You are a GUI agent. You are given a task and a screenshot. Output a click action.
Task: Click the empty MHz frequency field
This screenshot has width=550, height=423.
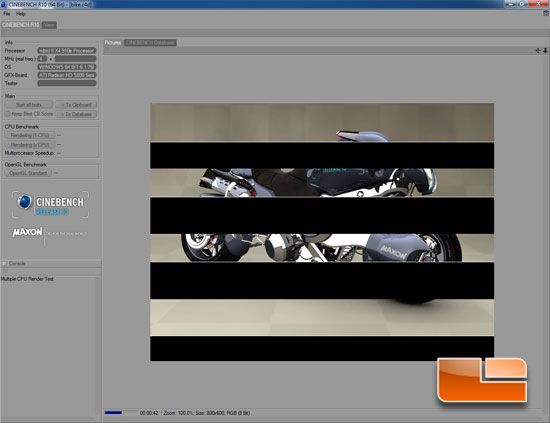pyautogui.click(x=75, y=59)
